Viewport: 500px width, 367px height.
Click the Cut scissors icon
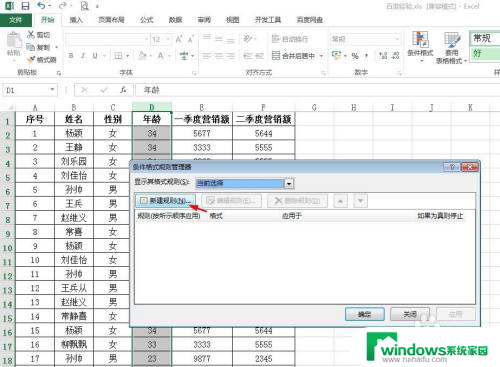pyautogui.click(x=31, y=34)
